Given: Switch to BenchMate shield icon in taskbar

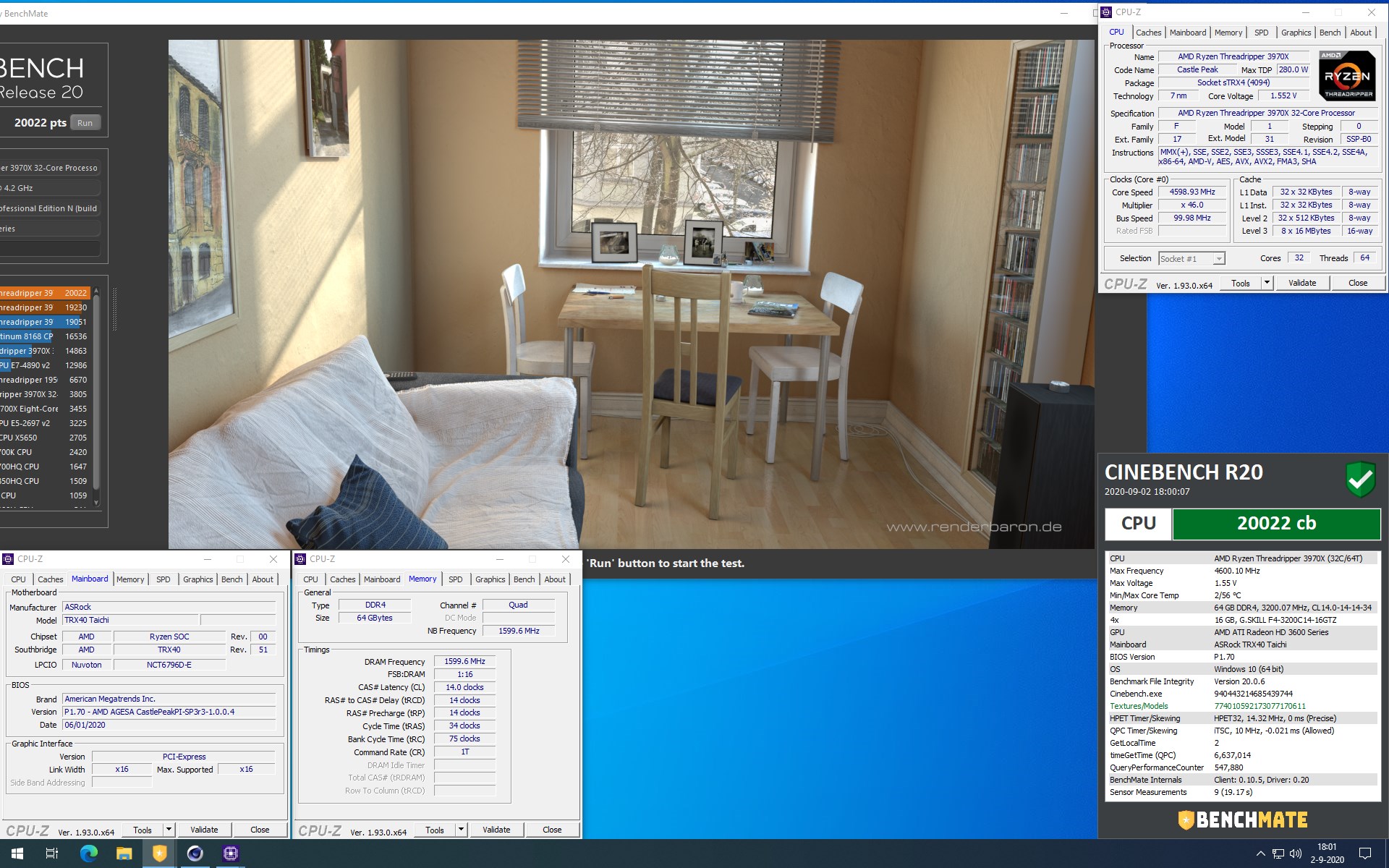Looking at the screenshot, I should [x=159, y=854].
